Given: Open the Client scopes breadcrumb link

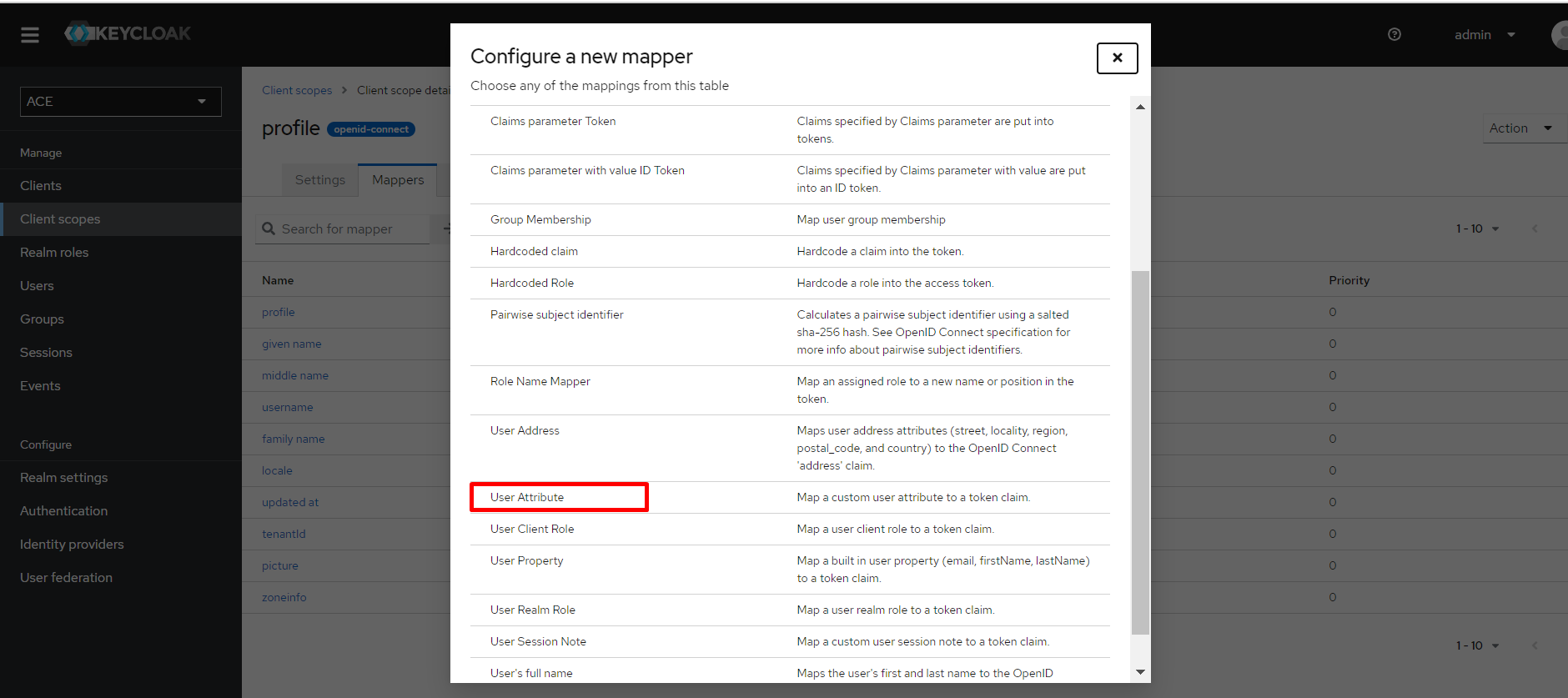Looking at the screenshot, I should (297, 90).
